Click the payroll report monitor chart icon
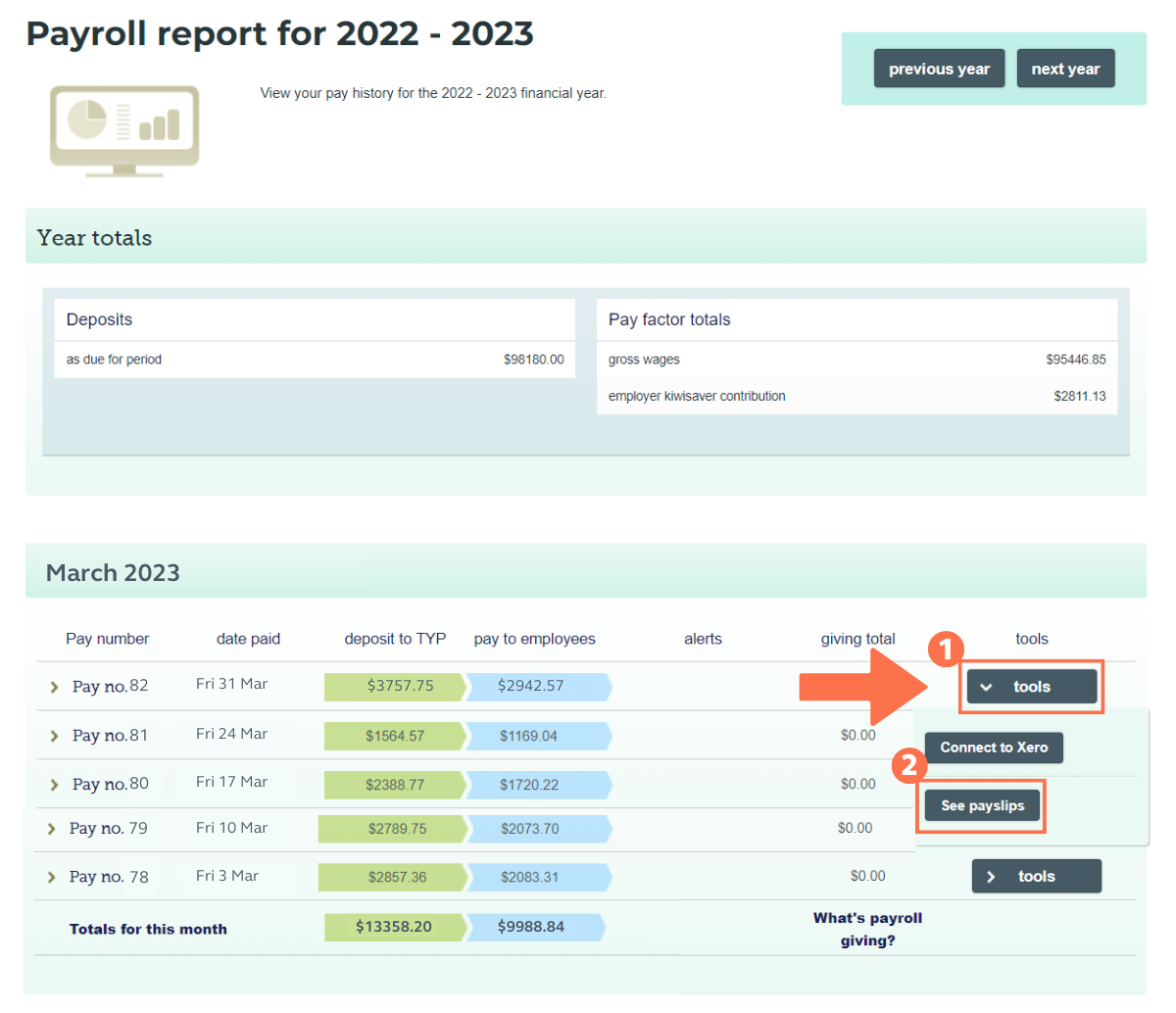Viewport: 1176px width, 1013px height. coord(124,129)
